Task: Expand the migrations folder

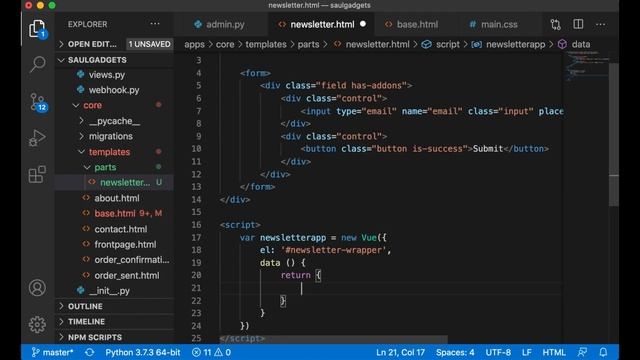Action: 81,136
